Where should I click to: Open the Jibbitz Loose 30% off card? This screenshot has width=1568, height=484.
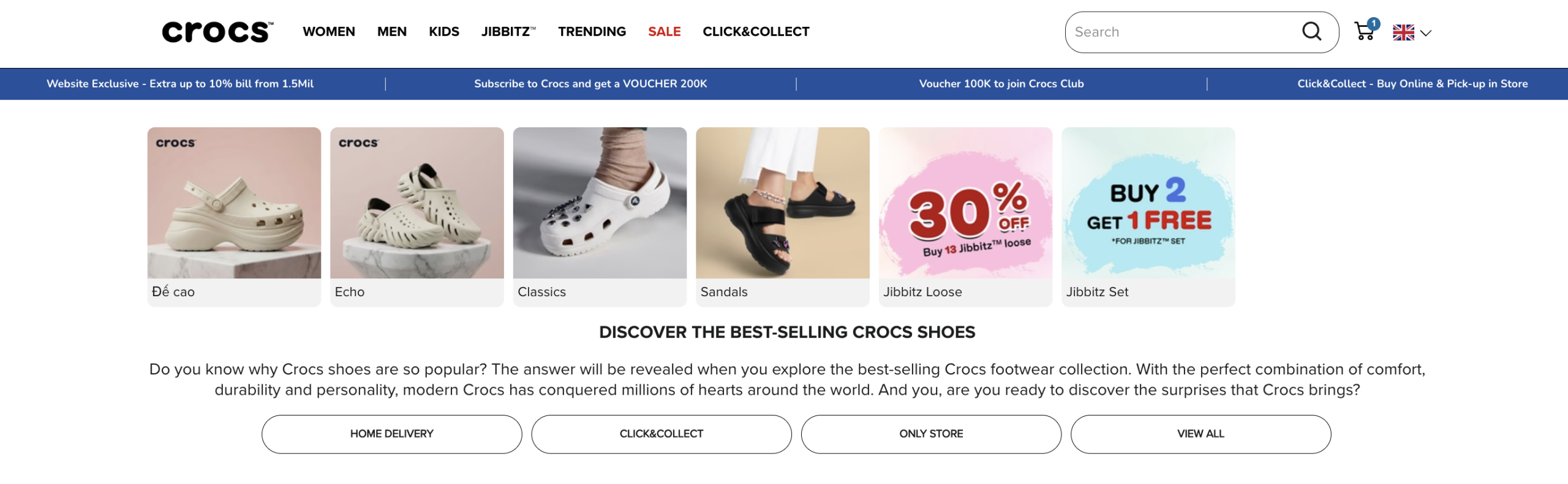(965, 217)
